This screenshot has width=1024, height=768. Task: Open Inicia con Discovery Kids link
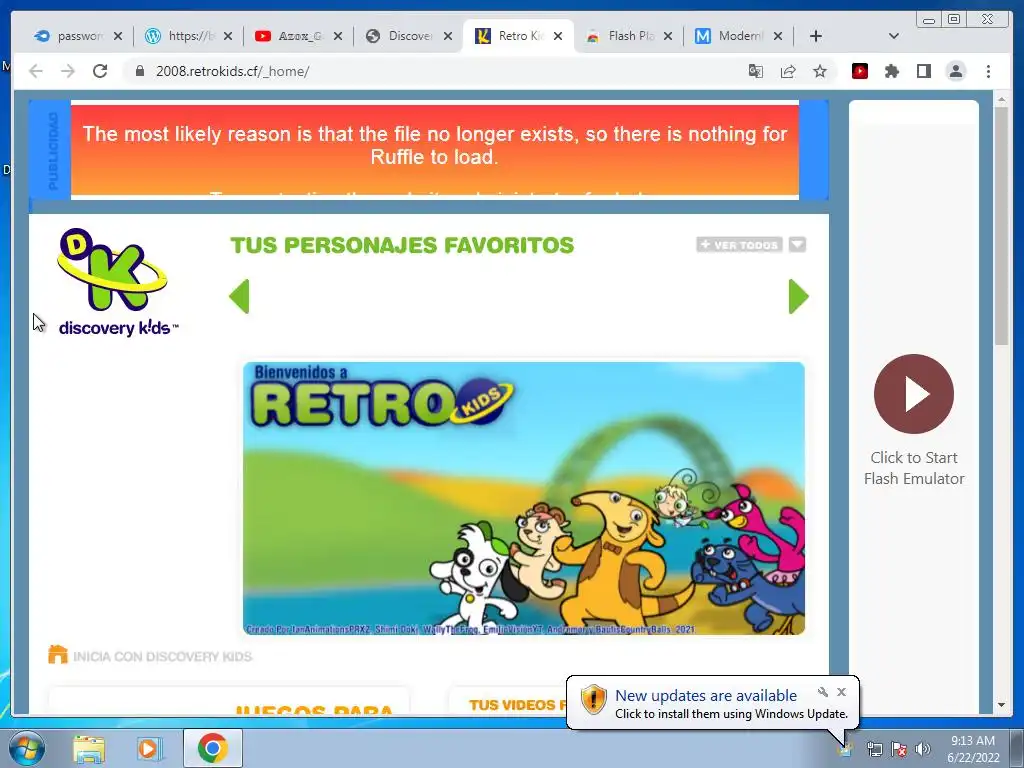162,656
